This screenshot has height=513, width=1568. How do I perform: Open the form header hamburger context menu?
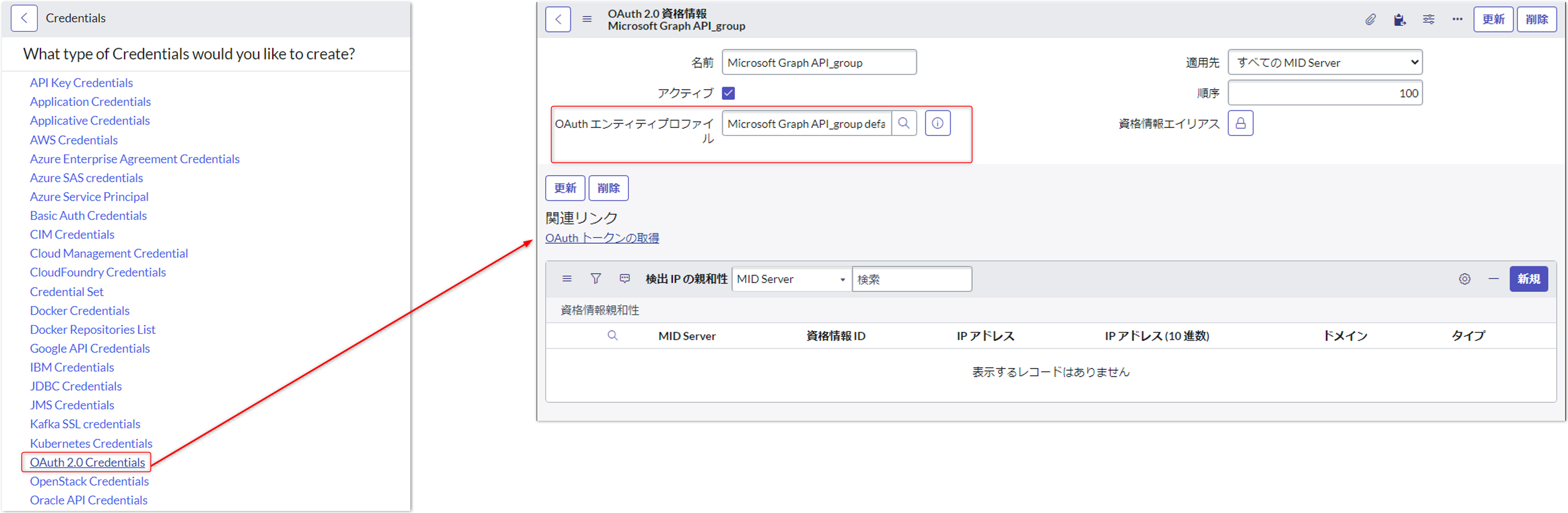click(x=587, y=19)
